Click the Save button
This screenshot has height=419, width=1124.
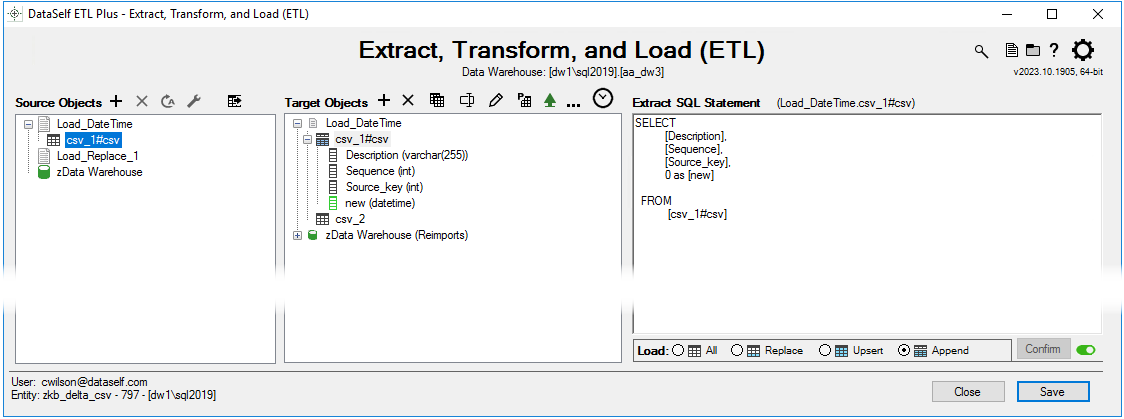(x=1052, y=392)
